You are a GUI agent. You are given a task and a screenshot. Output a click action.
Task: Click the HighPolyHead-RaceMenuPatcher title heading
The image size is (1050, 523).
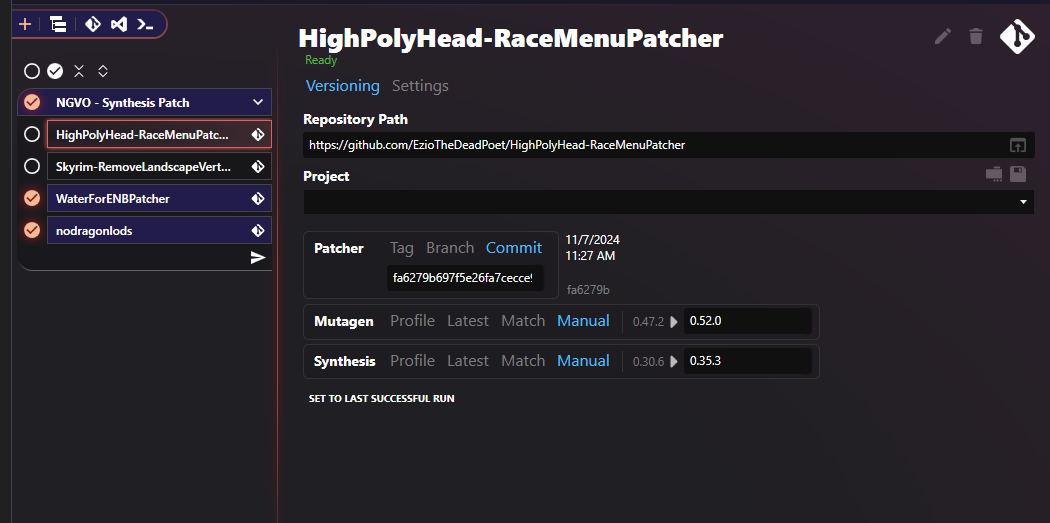pyautogui.click(x=511, y=38)
